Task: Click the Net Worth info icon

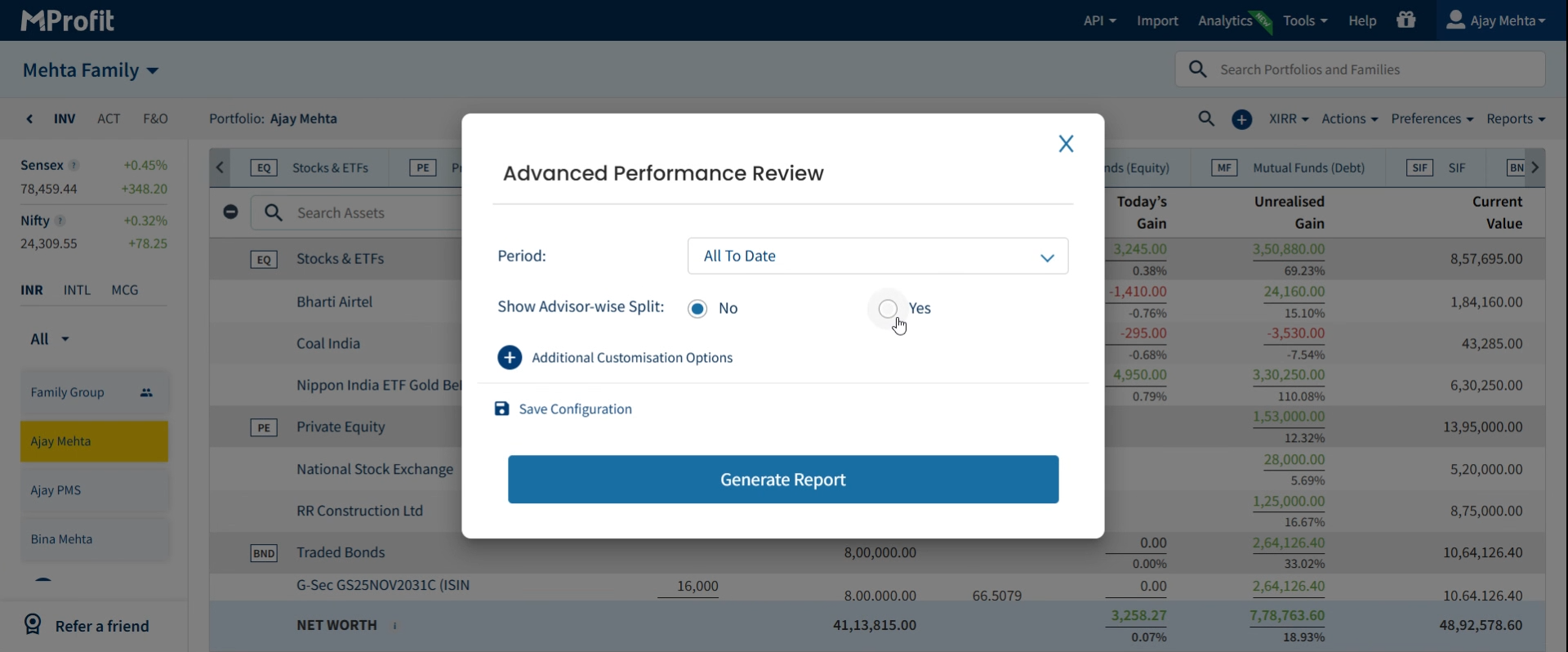Action: (395, 626)
